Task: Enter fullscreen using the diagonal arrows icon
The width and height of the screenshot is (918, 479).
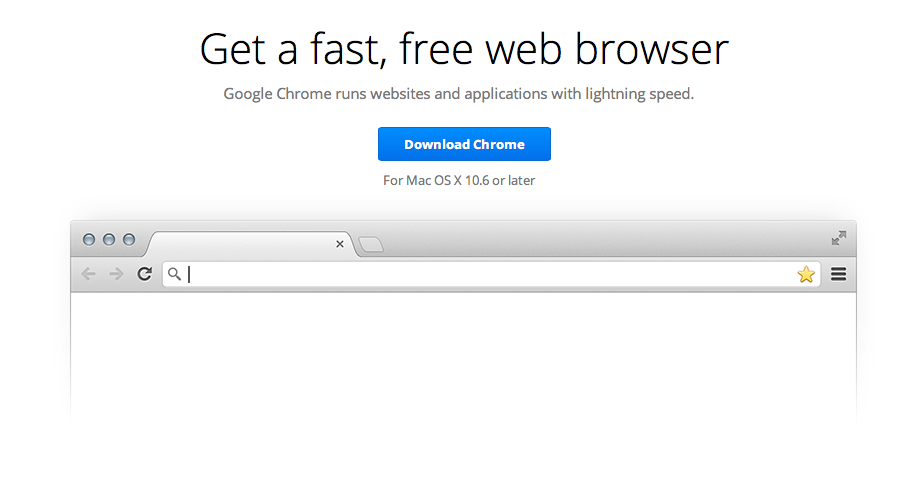Action: point(838,238)
